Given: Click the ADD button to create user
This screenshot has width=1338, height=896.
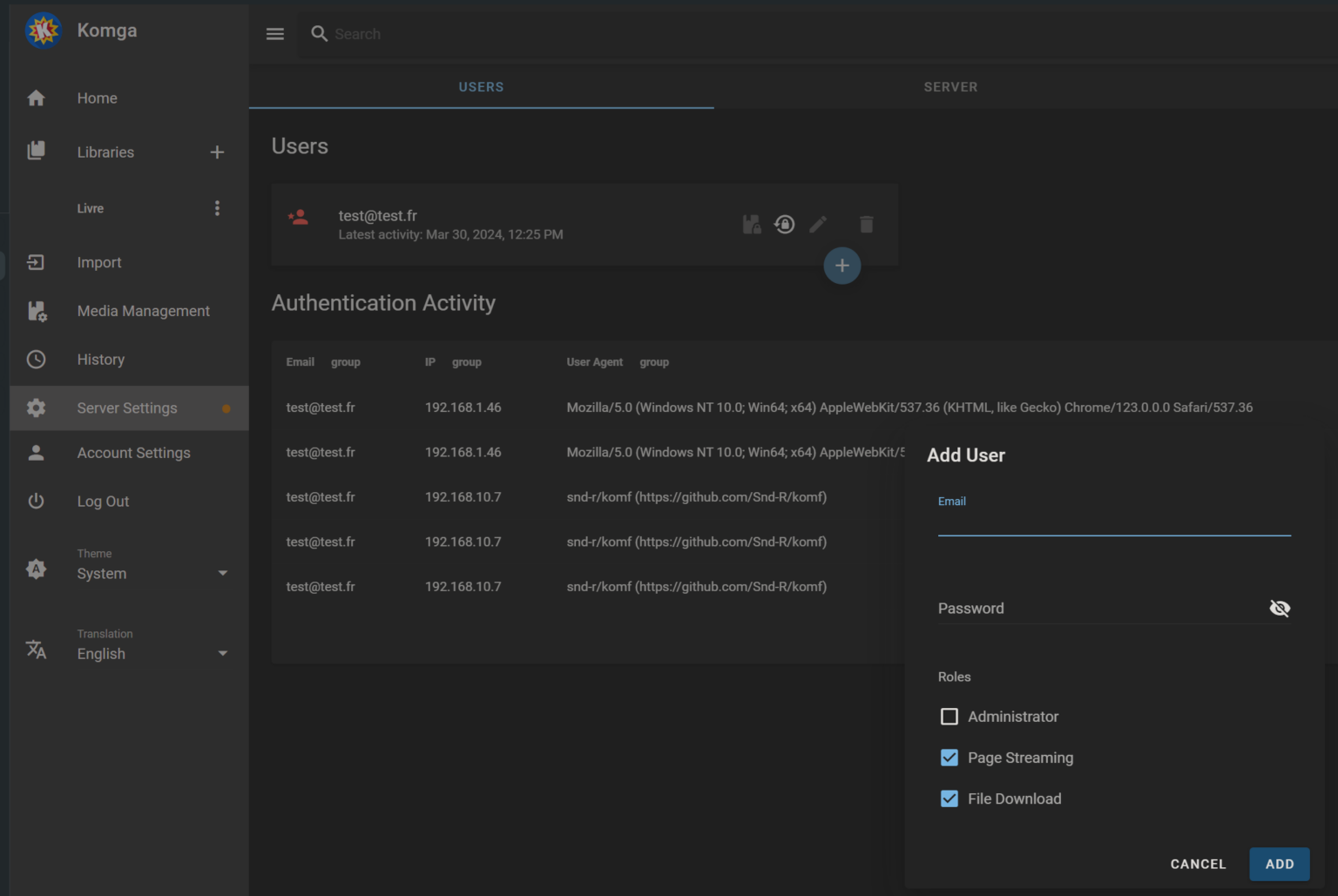Looking at the screenshot, I should click(x=1279, y=864).
